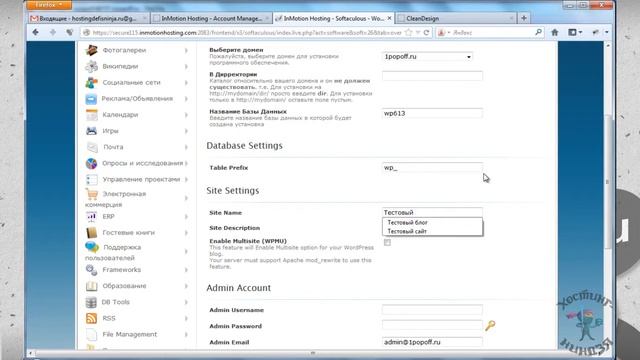Image resolution: width=640 pixels, height=360 pixels.
Task: Expand the RSS category arrow
Action: tap(186, 318)
